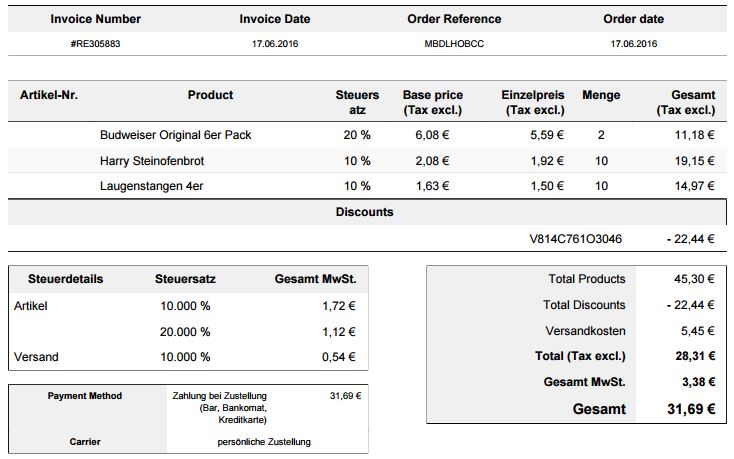Click the Order Reference value MBDLHOBCC
This screenshot has height=459, width=734.
(453, 44)
